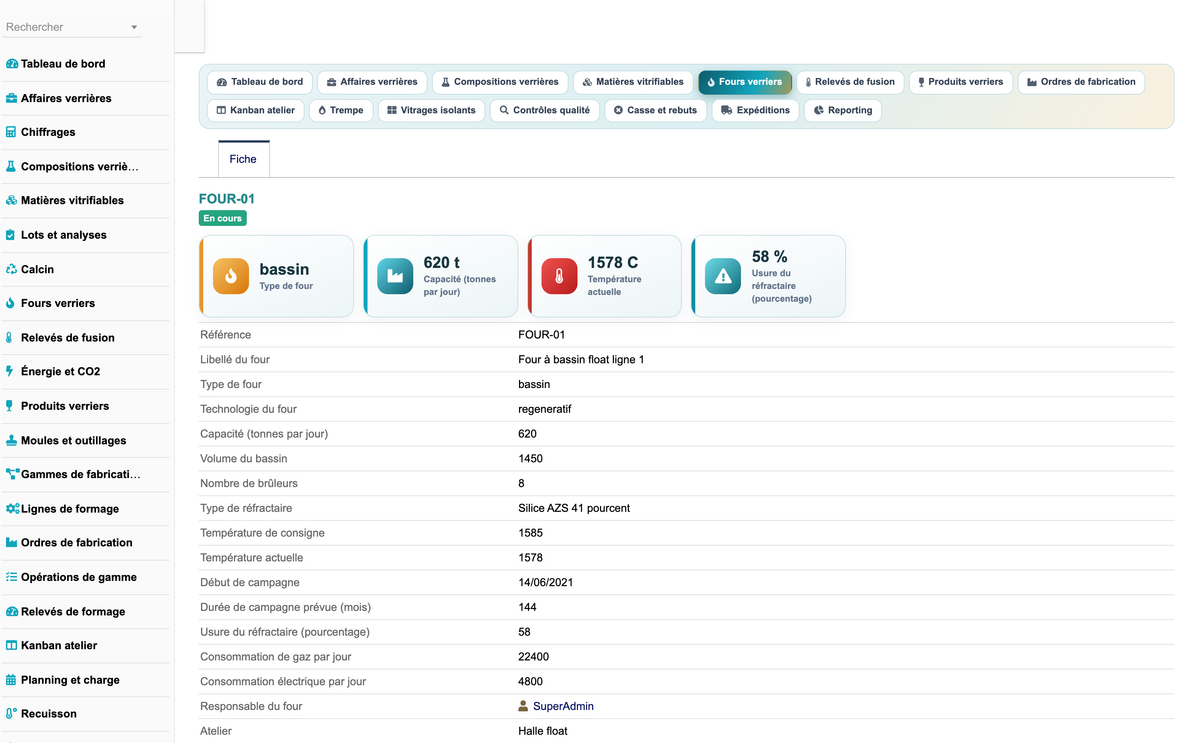This screenshot has width=1200, height=743.
Task: Click the orange flame icon on Type de four card
Action: 231,276
